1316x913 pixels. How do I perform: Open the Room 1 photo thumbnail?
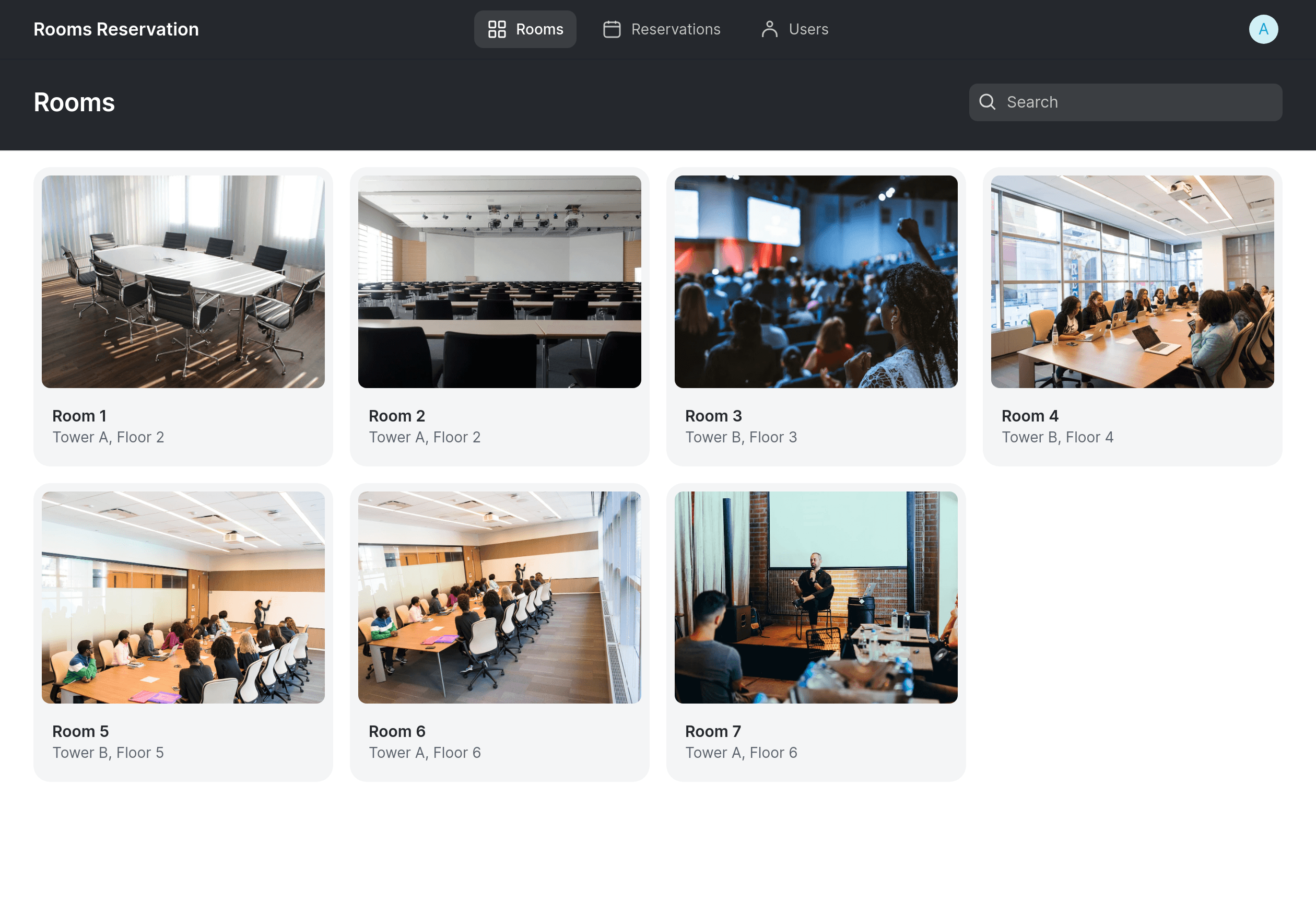[x=183, y=282]
